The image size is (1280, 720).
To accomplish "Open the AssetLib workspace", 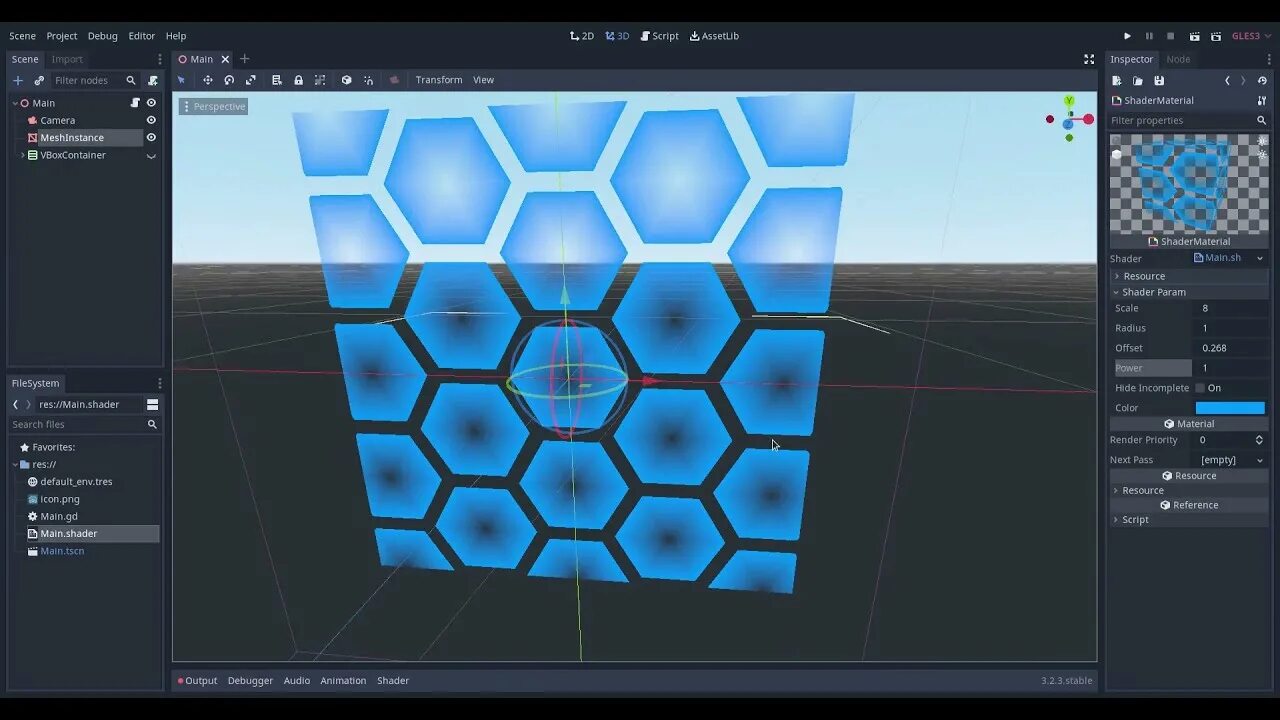I will click(714, 36).
